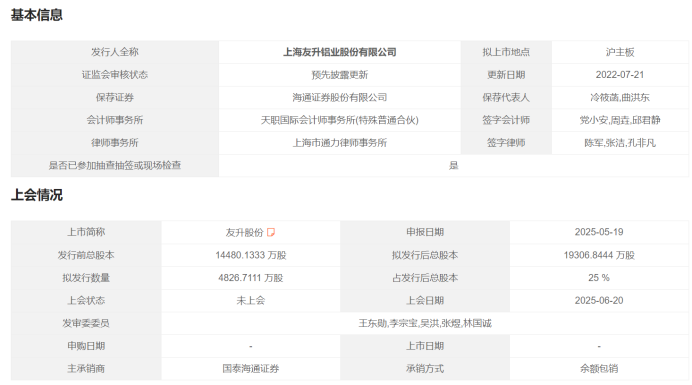Image resolution: width=692 pixels, height=385 pixels.
Task: Click the 签字律师 label cell
Action: (506, 143)
